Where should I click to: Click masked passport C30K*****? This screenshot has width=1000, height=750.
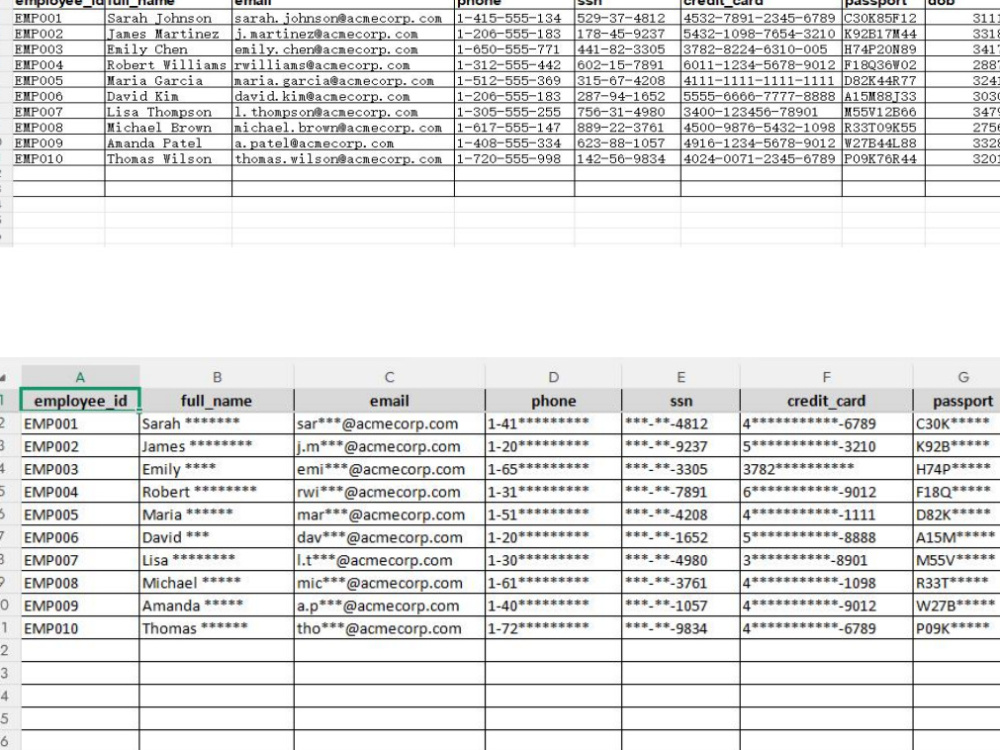point(957,423)
